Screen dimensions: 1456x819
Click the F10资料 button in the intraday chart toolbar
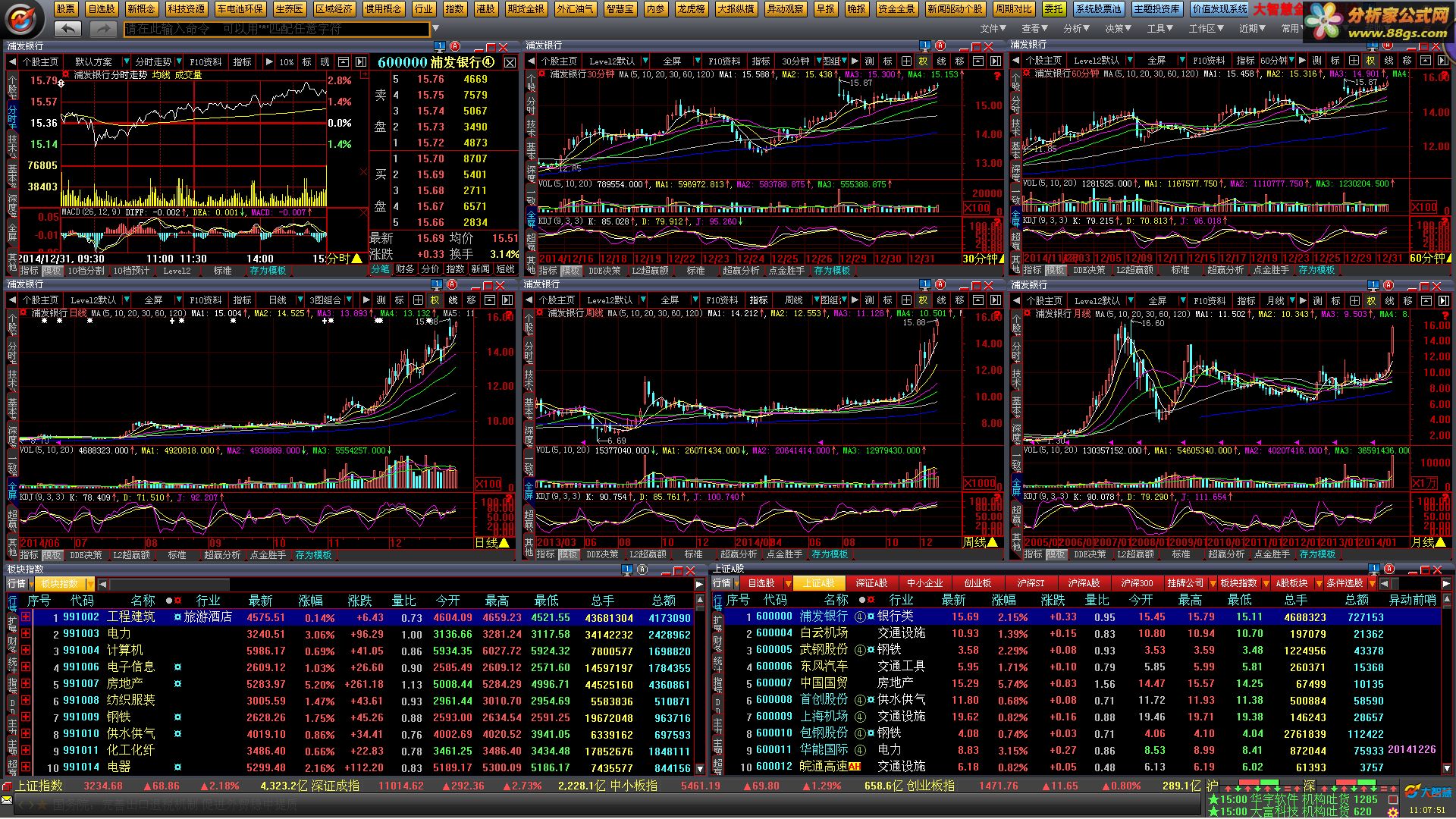coord(206,62)
